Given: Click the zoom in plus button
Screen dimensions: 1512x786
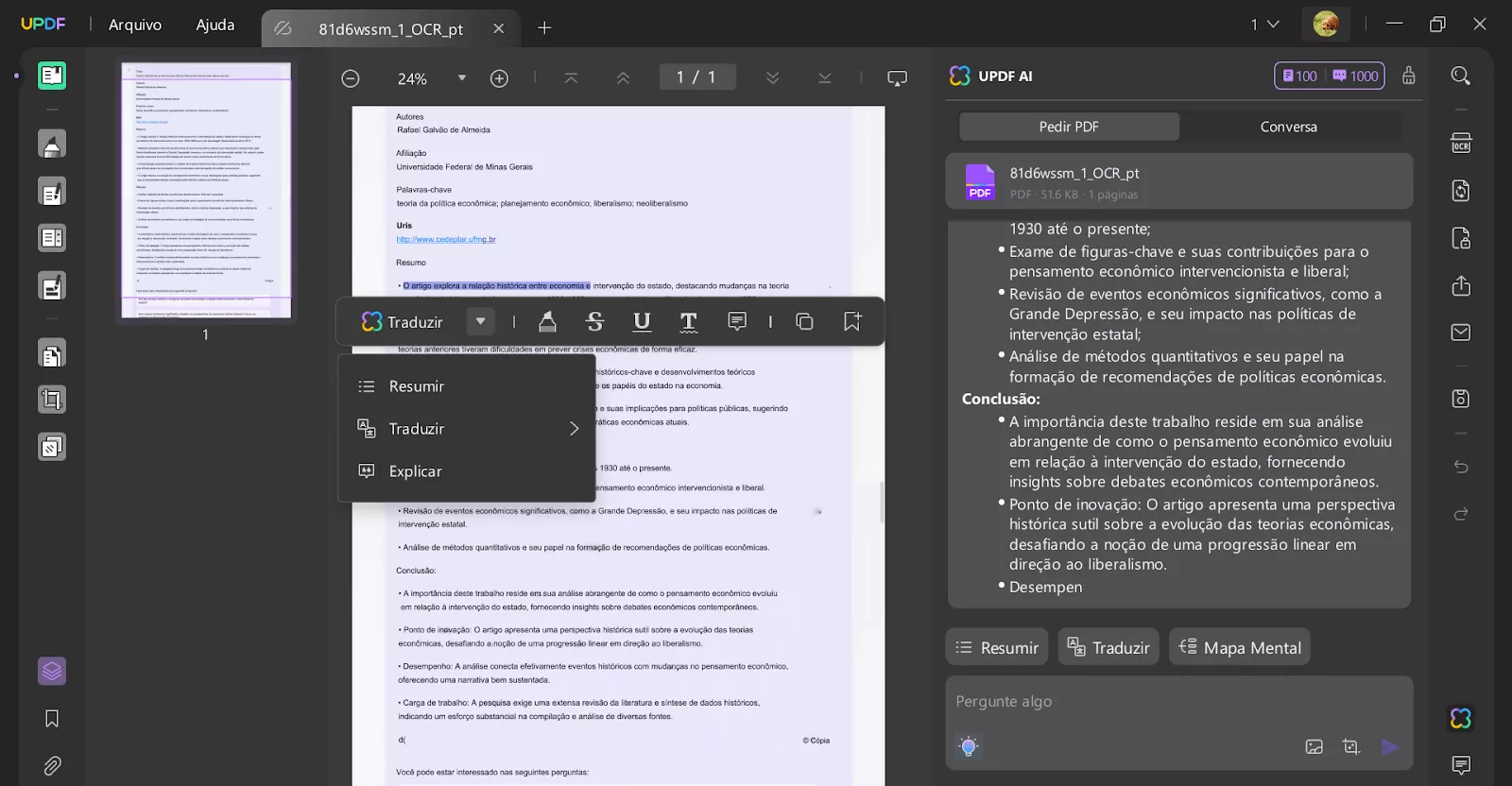Looking at the screenshot, I should click(x=499, y=78).
